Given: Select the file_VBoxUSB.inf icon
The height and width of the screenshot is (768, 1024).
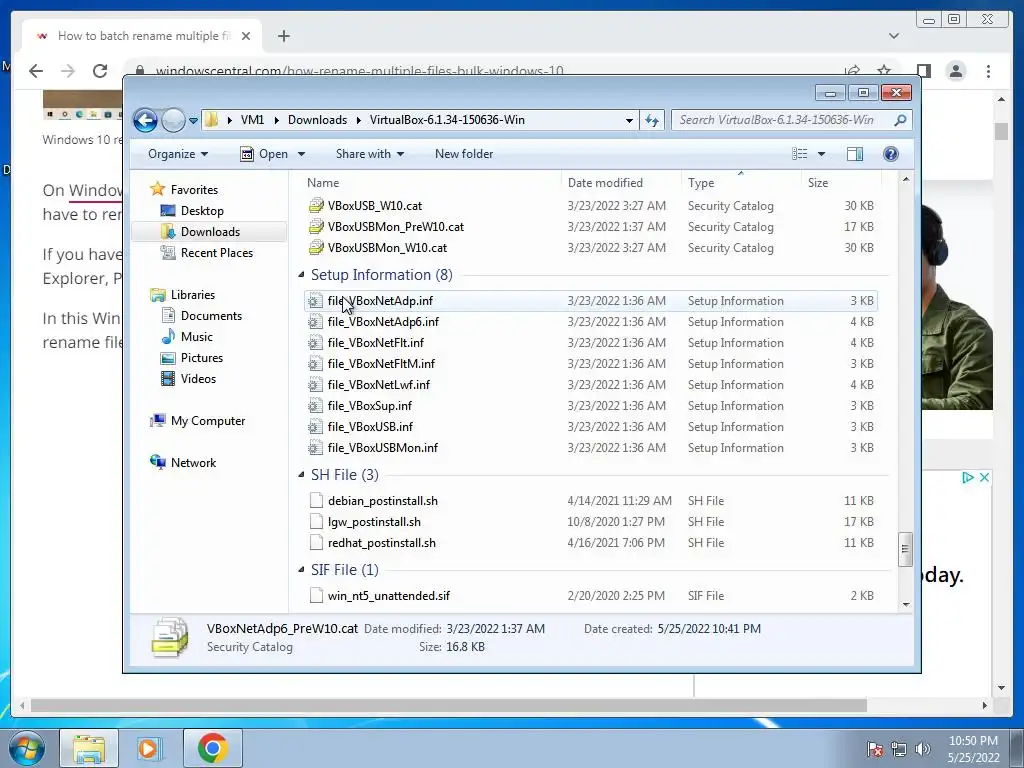Looking at the screenshot, I should click(315, 426).
